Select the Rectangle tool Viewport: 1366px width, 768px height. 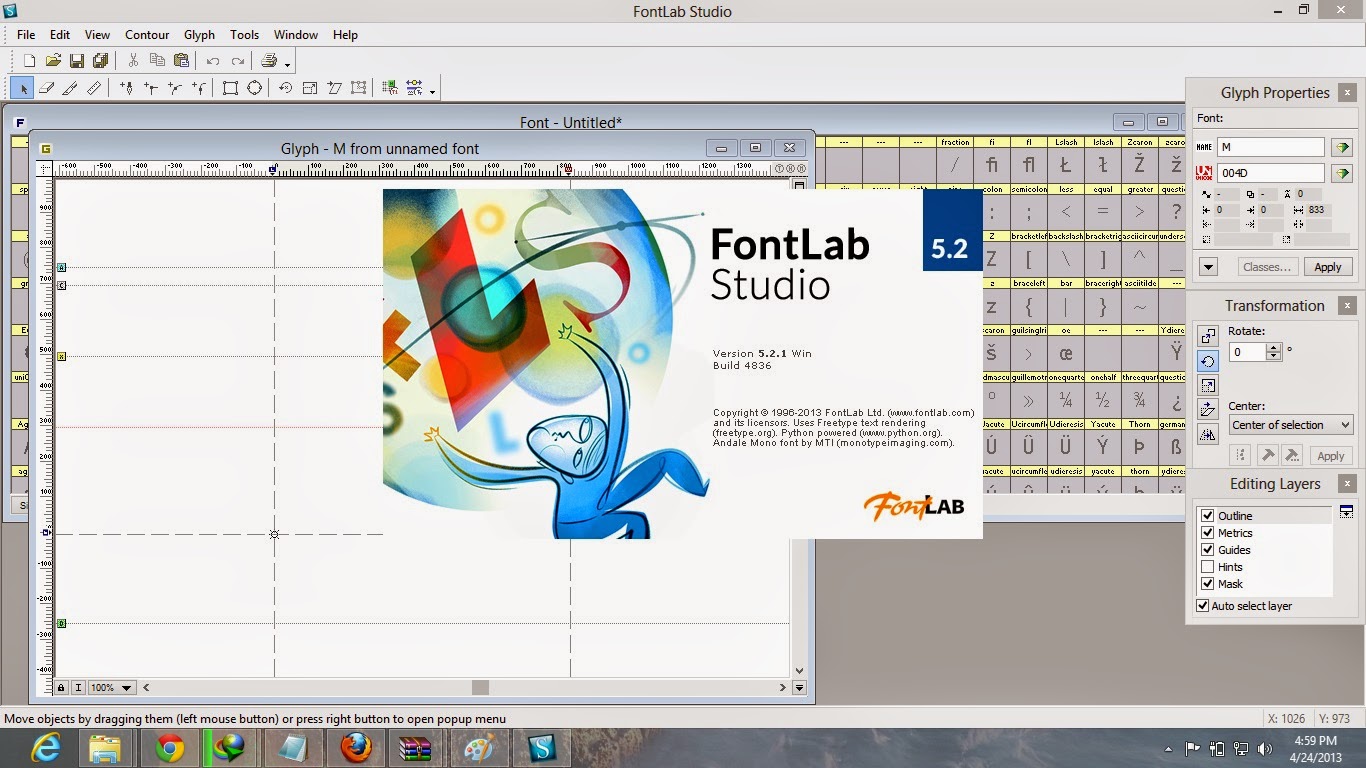pyautogui.click(x=230, y=88)
